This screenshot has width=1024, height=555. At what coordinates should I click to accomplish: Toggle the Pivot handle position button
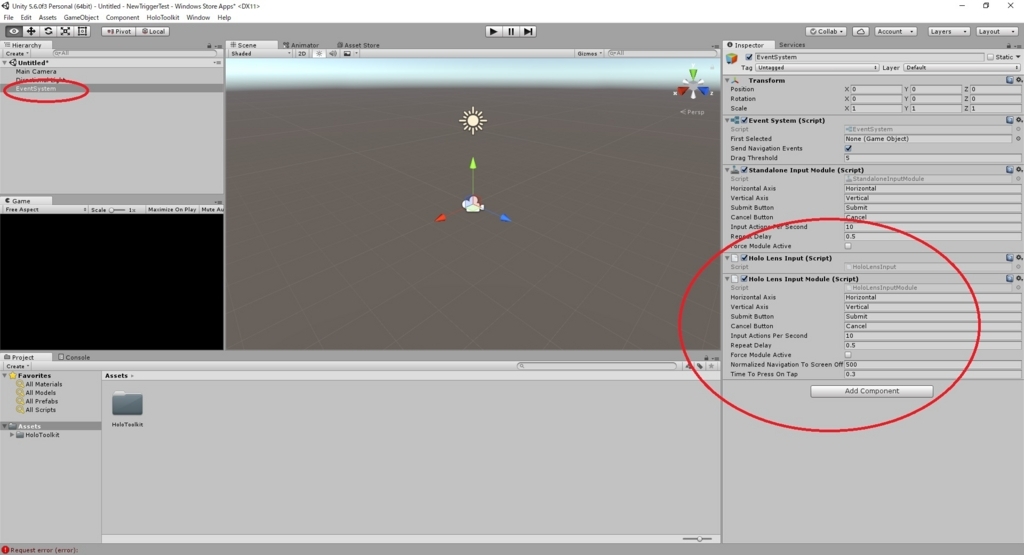coord(119,31)
